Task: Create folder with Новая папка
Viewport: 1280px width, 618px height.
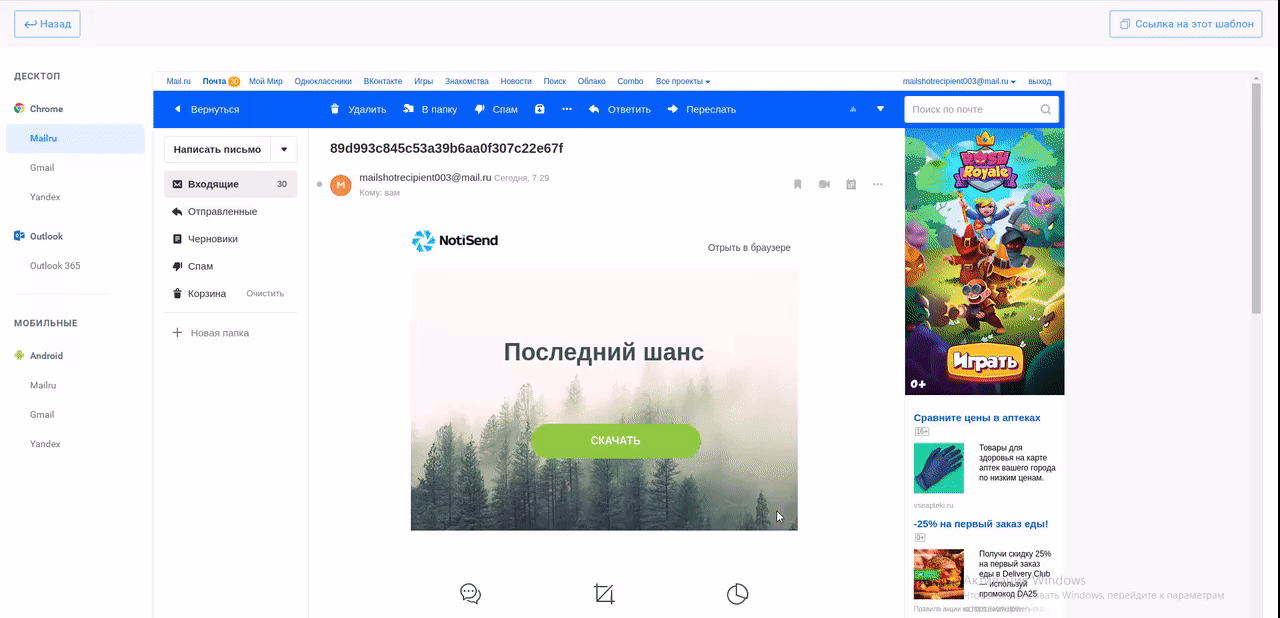Action: tap(211, 333)
